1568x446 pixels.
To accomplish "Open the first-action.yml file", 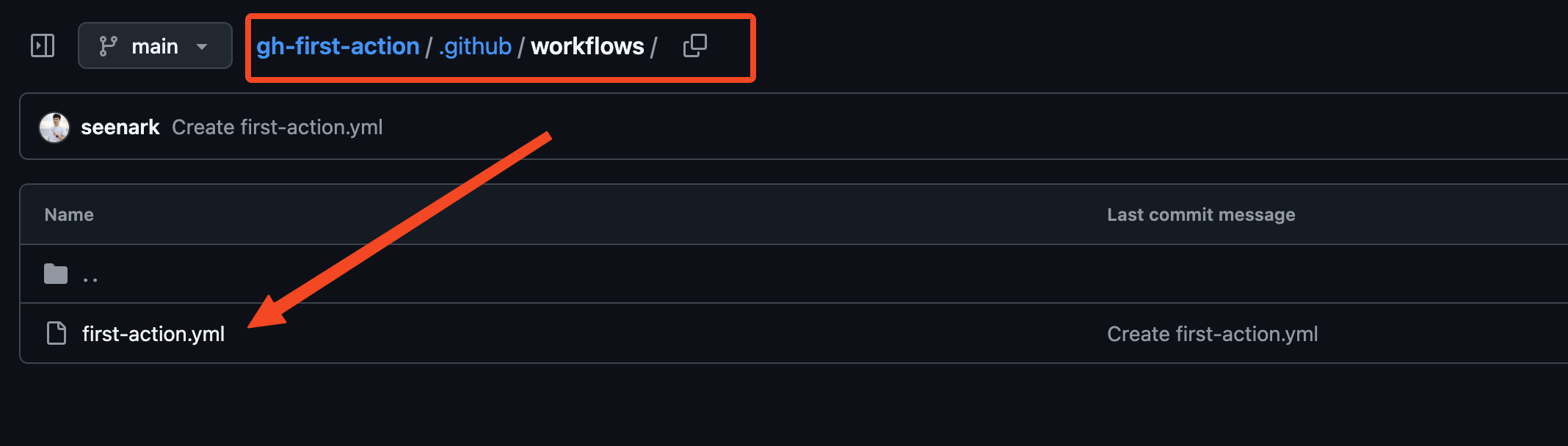I will pyautogui.click(x=153, y=334).
